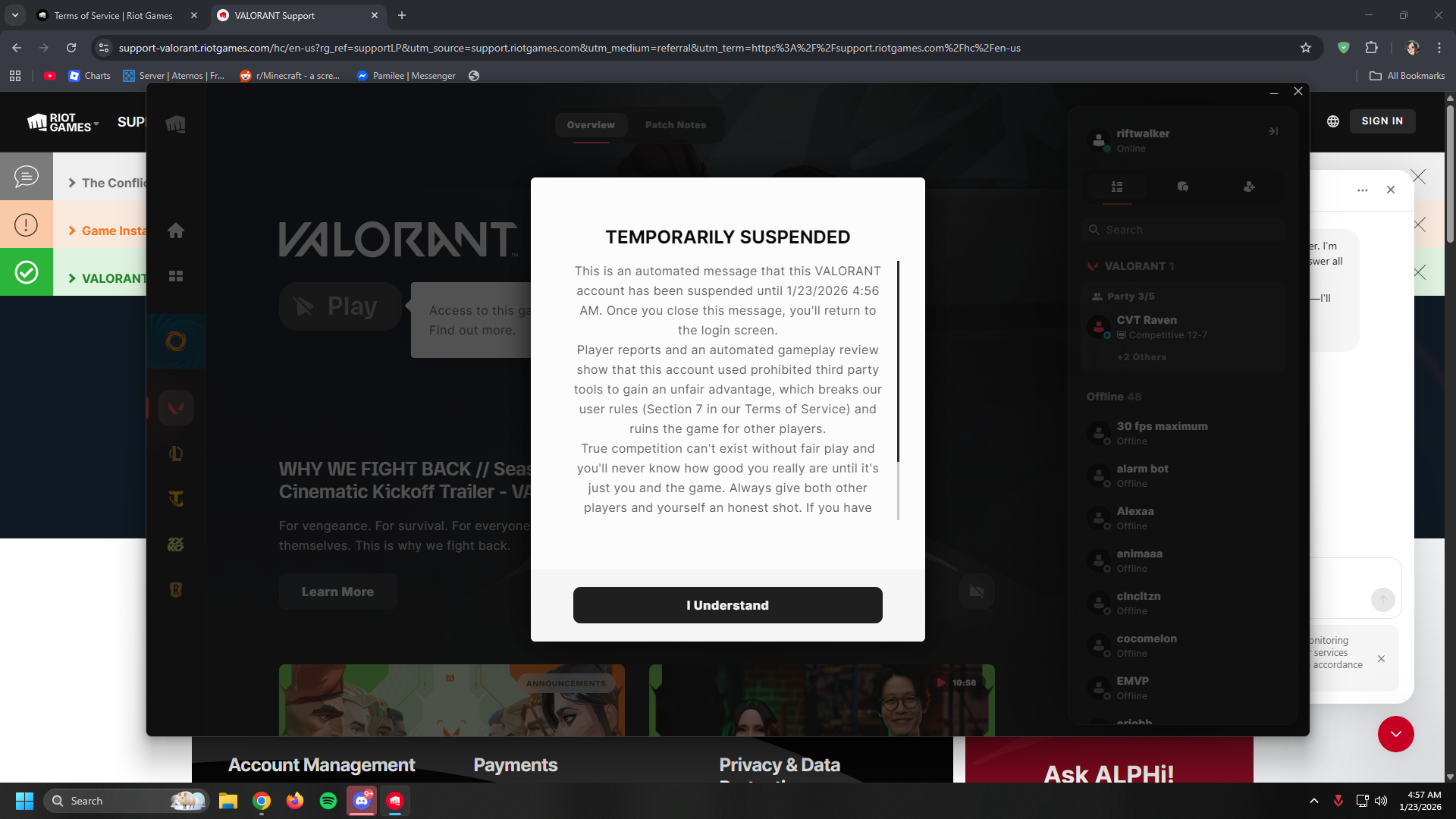Switch to Terms of Service browser tab
Screen dimensions: 1456x819
(114, 15)
